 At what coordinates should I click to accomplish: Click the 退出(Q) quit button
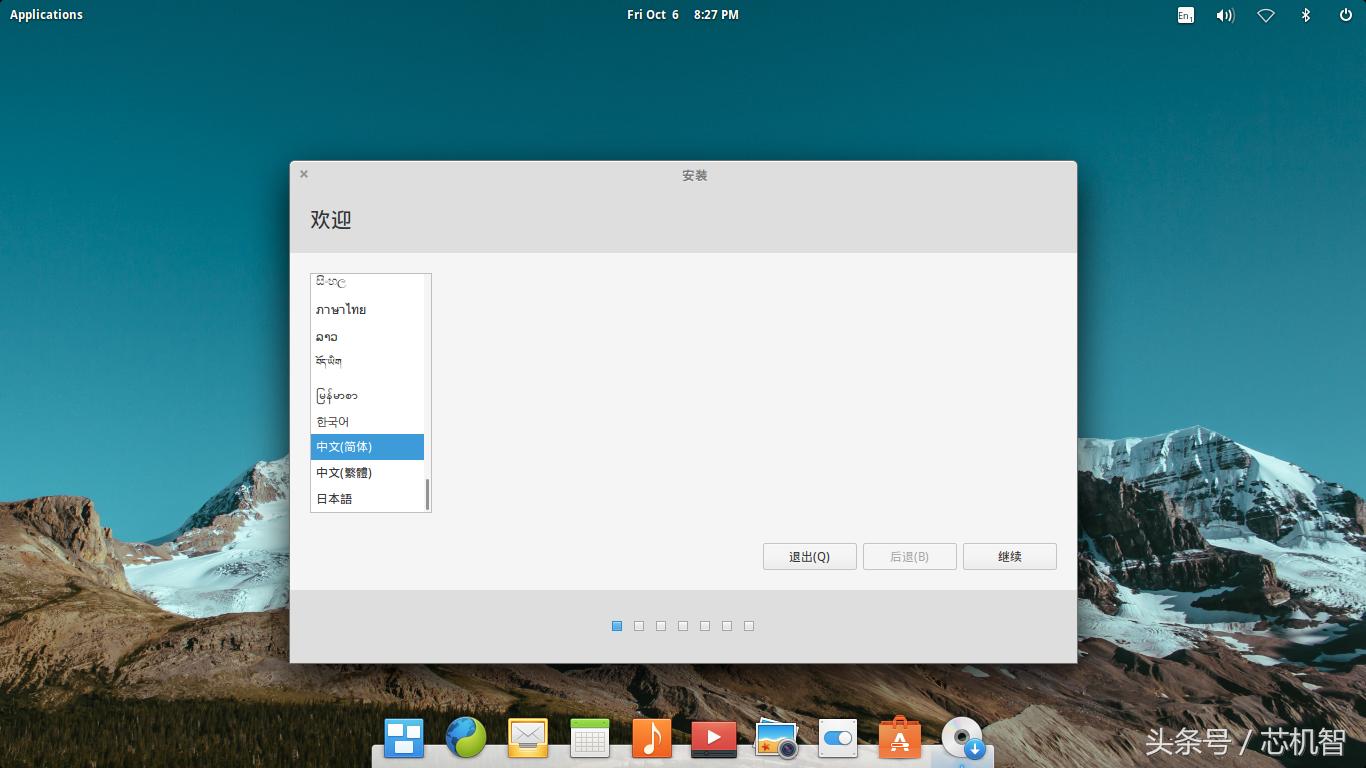(x=809, y=556)
